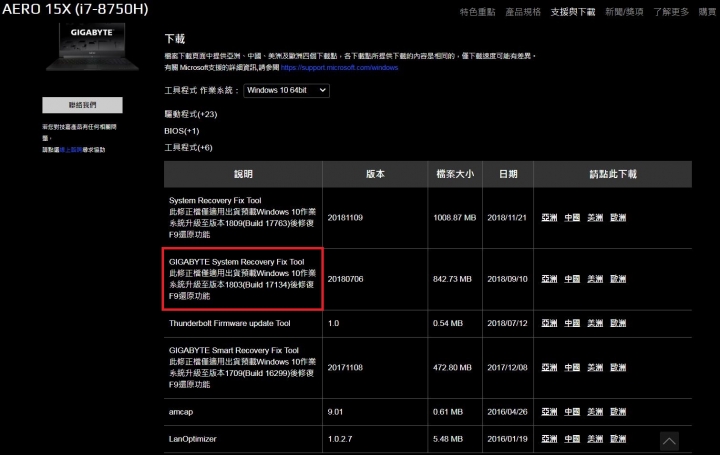The width and height of the screenshot is (720, 455).
Task: Download Smart Recovery Fix Tool from 美洲
Action: (x=595, y=368)
